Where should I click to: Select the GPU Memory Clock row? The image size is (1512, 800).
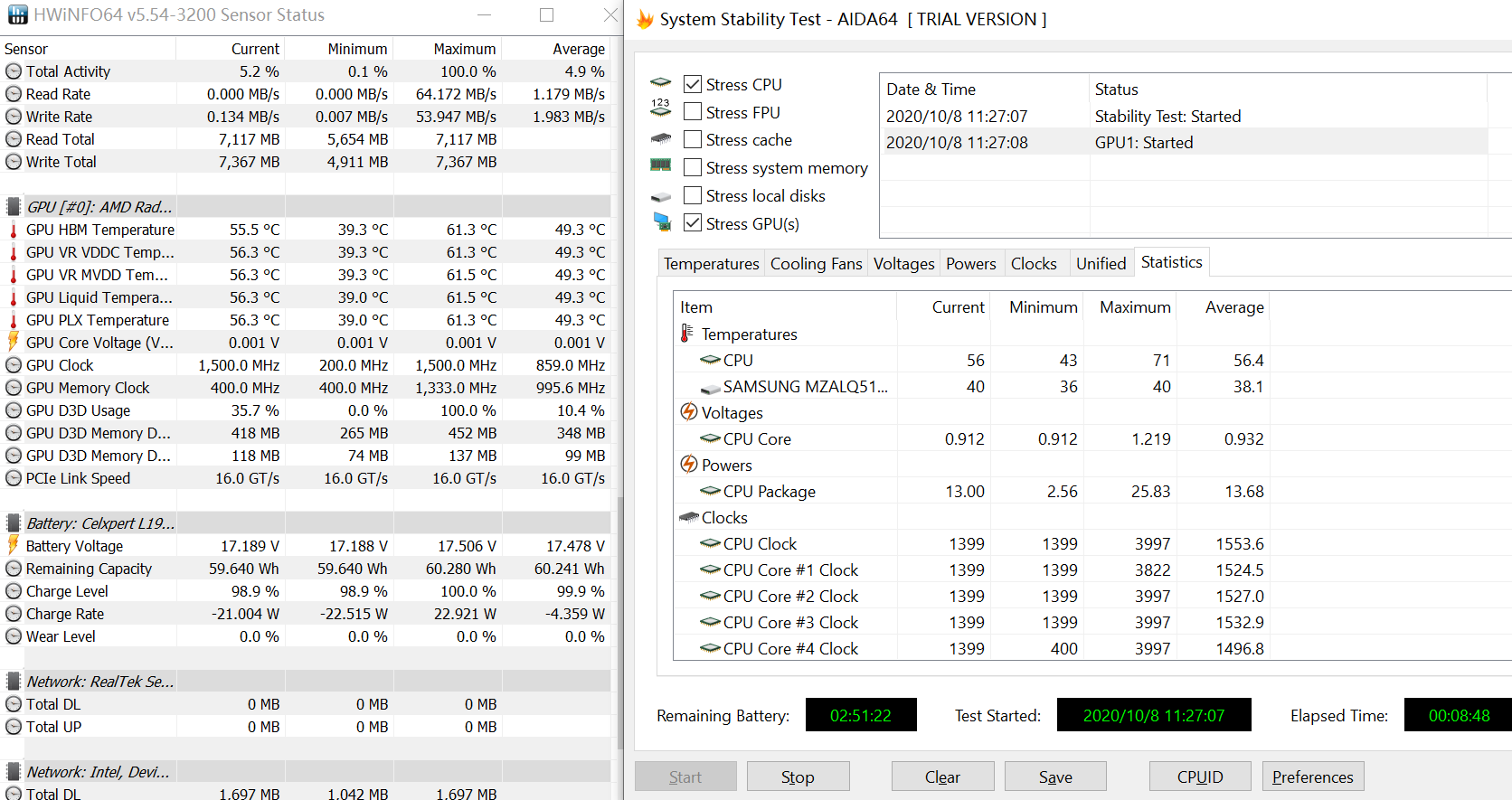(x=306, y=388)
